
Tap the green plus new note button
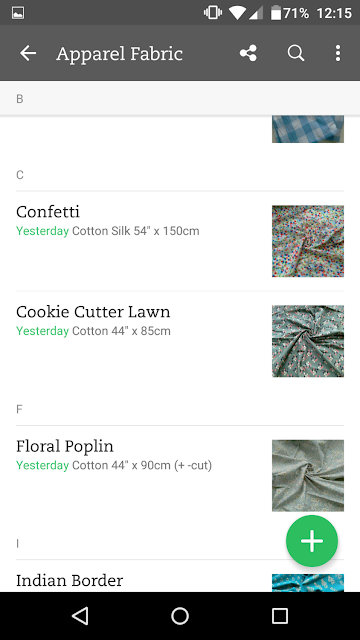tap(312, 541)
